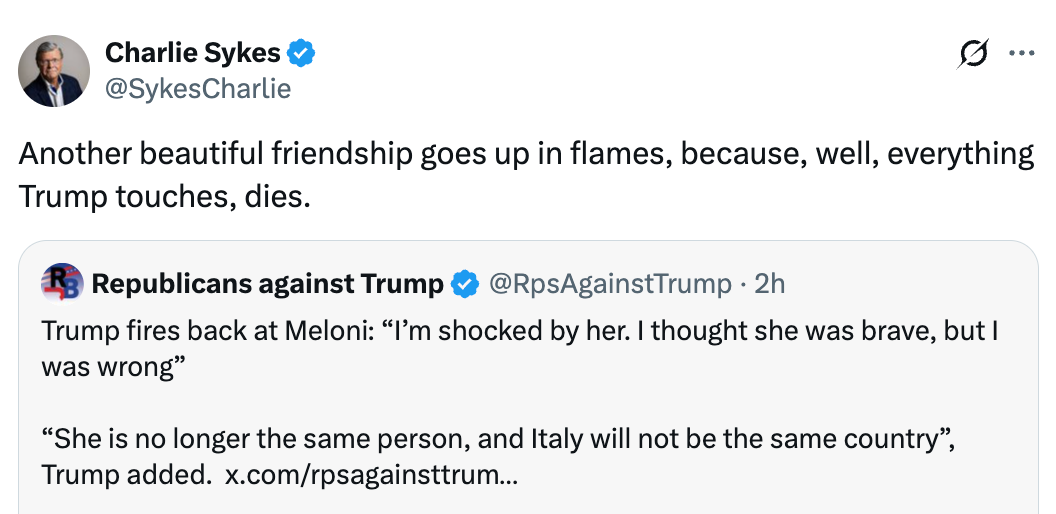1056x514 pixels.
Task: Open the @RpsAgainstTrump handle
Action: coord(609,284)
